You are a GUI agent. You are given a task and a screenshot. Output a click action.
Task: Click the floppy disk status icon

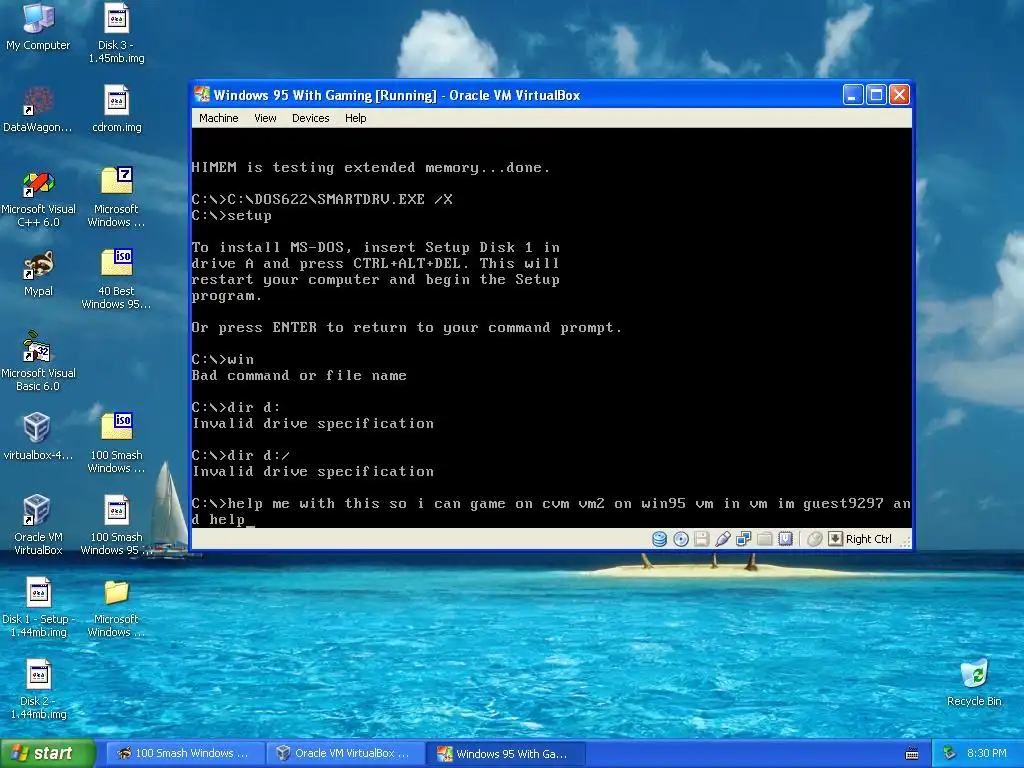701,539
